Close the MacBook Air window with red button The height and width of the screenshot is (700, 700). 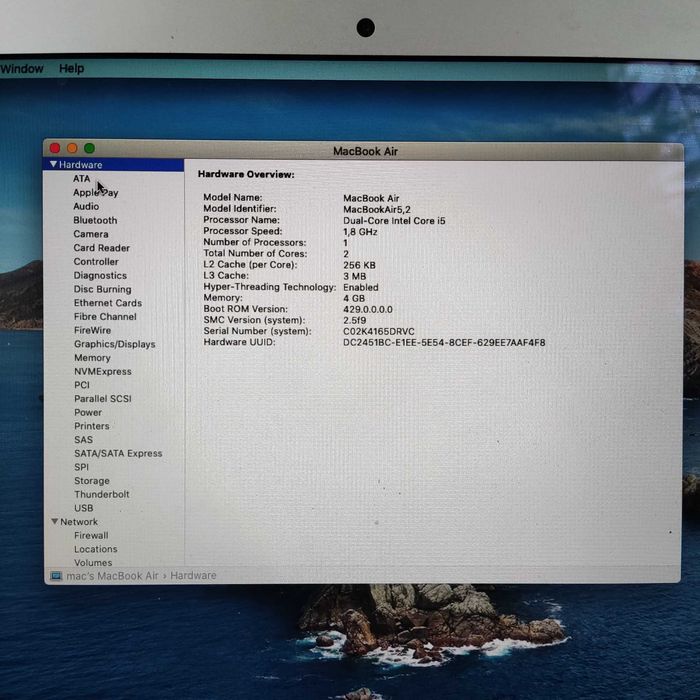pyautogui.click(x=55, y=148)
